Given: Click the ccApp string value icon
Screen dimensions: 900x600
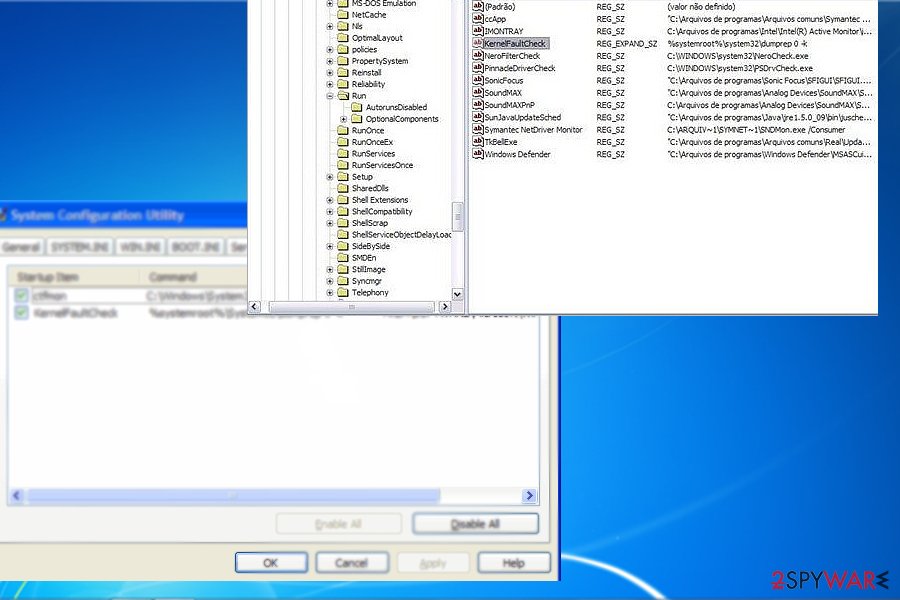Looking at the screenshot, I should pyautogui.click(x=478, y=18).
